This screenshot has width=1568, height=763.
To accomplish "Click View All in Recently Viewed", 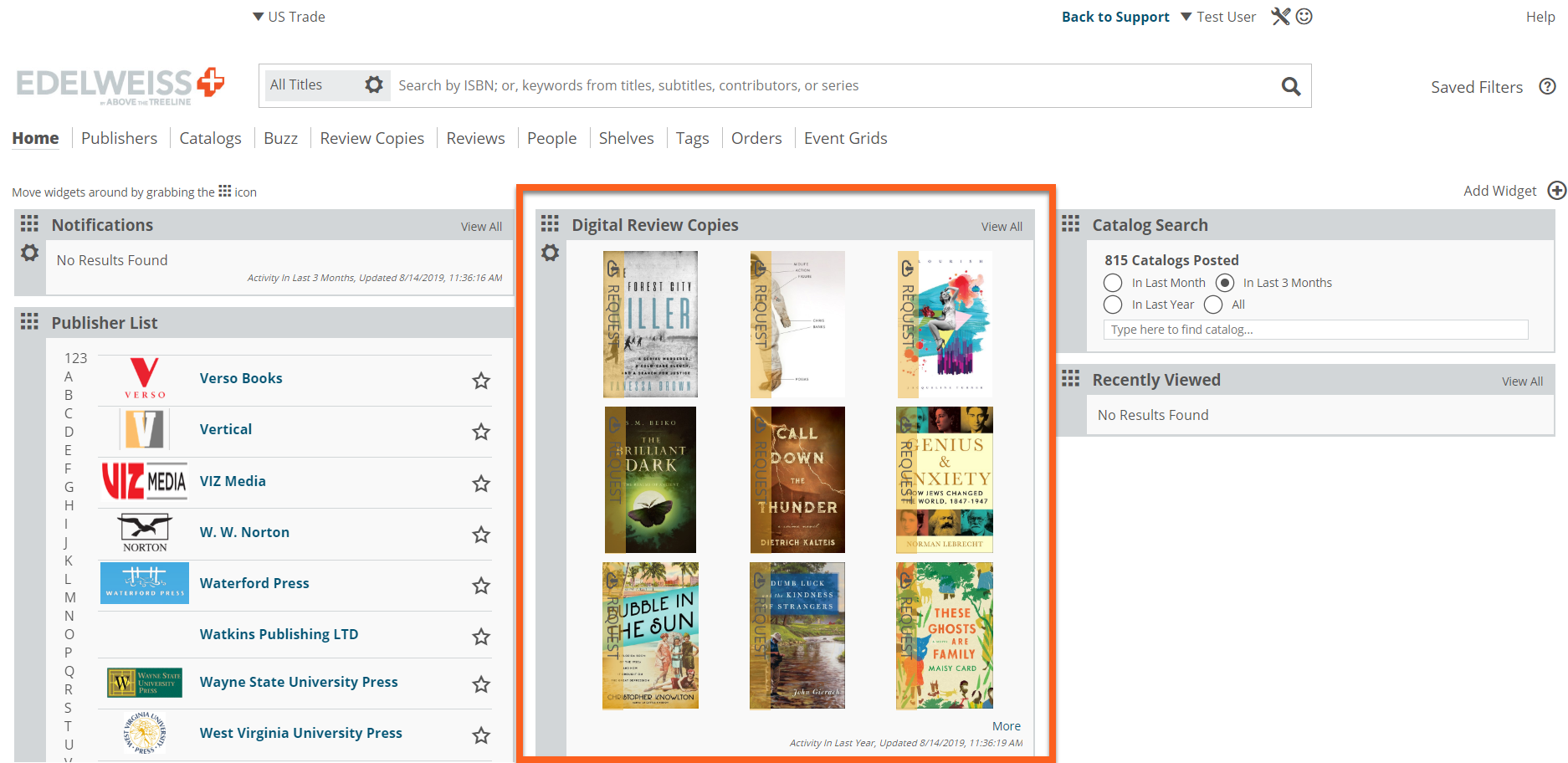I will click(1522, 381).
